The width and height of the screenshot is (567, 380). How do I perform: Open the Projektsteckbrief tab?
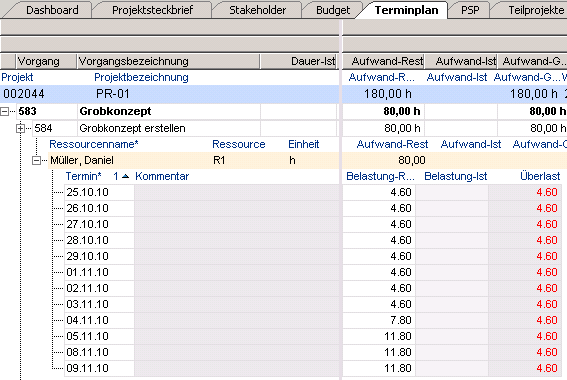click(x=152, y=10)
